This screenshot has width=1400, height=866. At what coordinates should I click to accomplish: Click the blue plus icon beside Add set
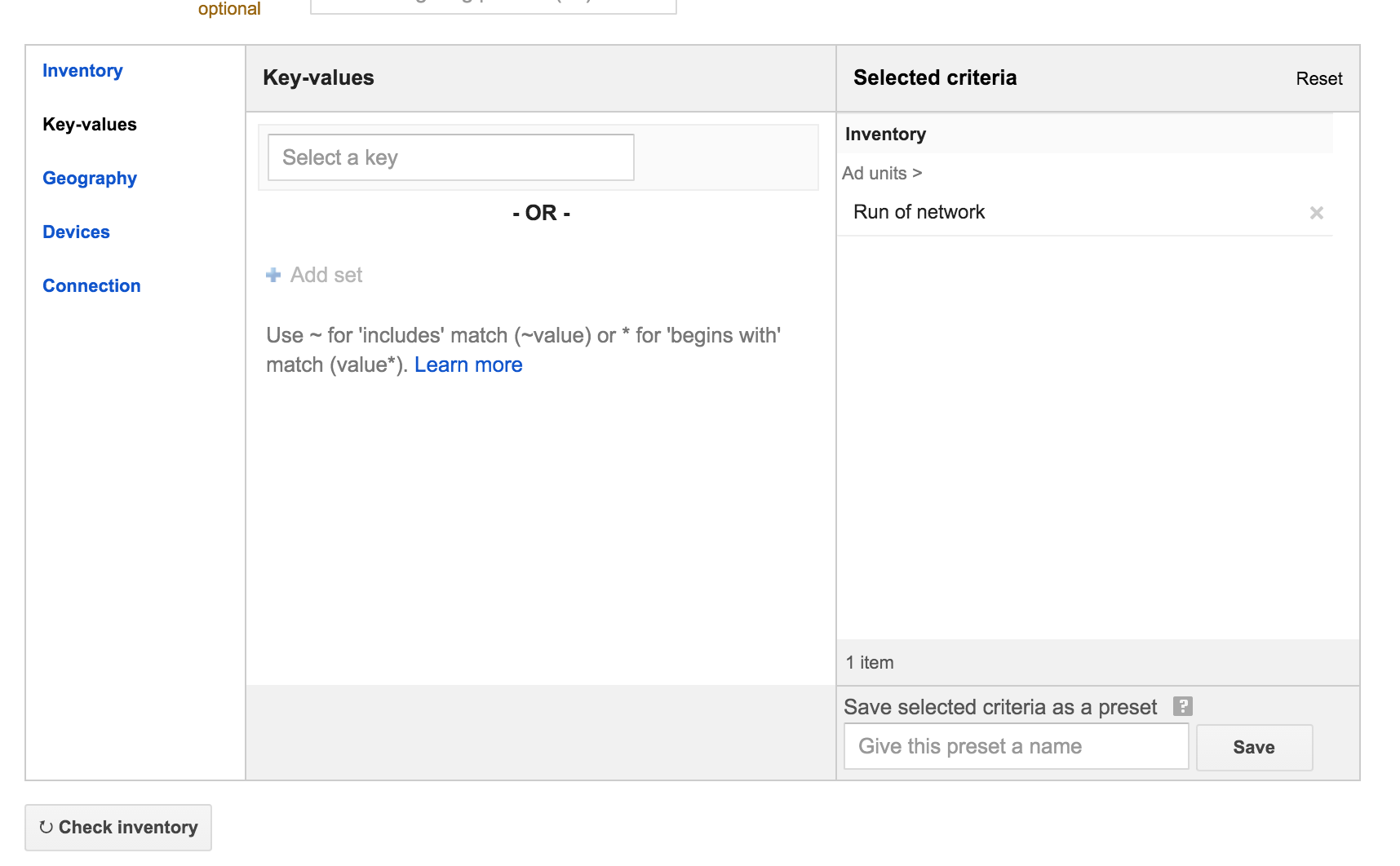click(x=273, y=276)
